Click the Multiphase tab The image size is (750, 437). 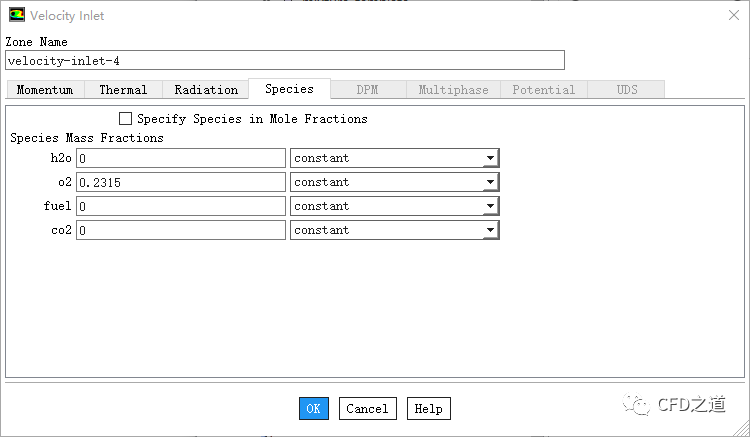click(453, 90)
